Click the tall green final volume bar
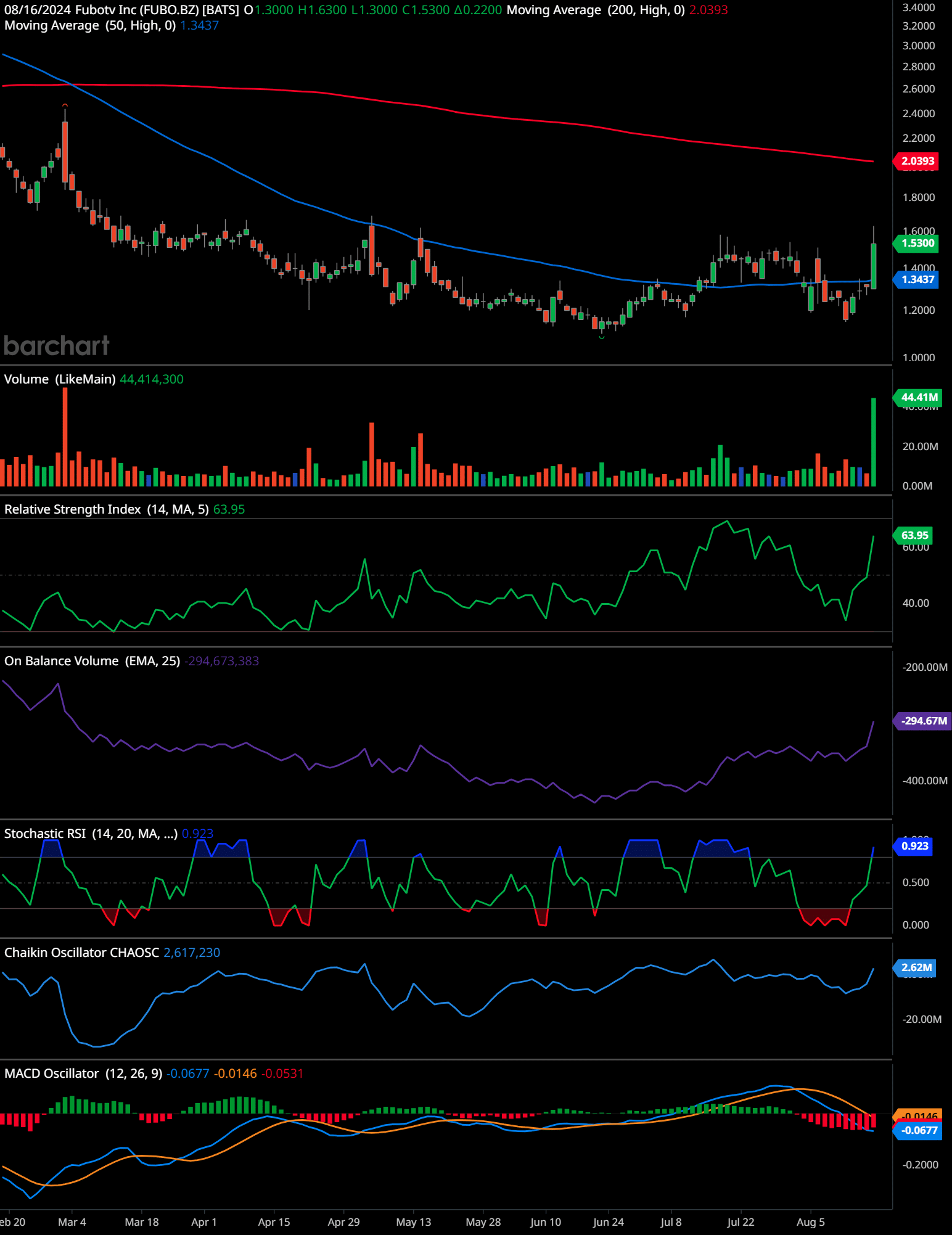 pos(874,442)
